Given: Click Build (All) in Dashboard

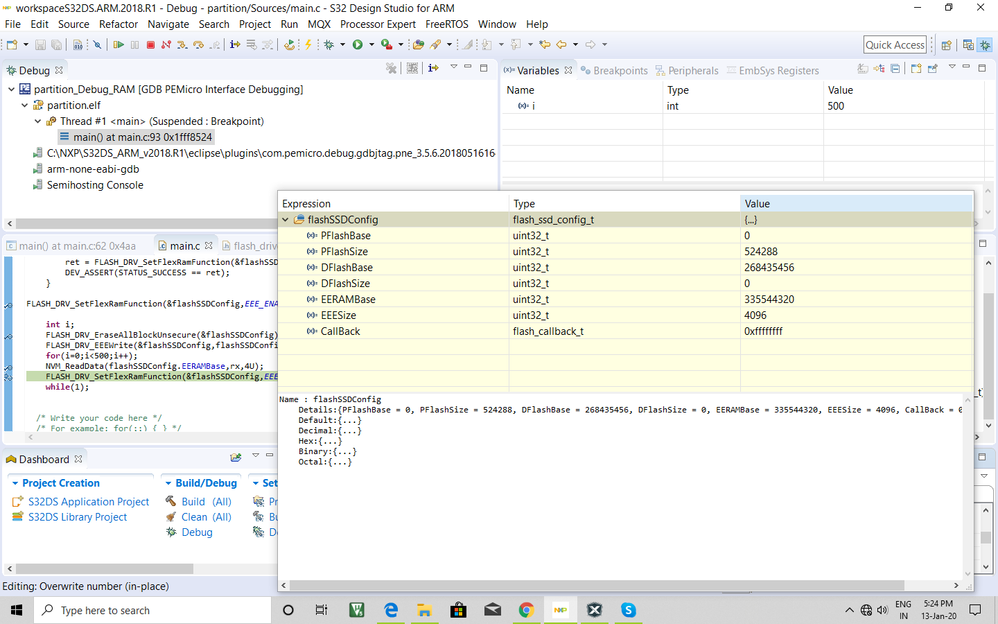Looking at the screenshot, I should (206, 502).
